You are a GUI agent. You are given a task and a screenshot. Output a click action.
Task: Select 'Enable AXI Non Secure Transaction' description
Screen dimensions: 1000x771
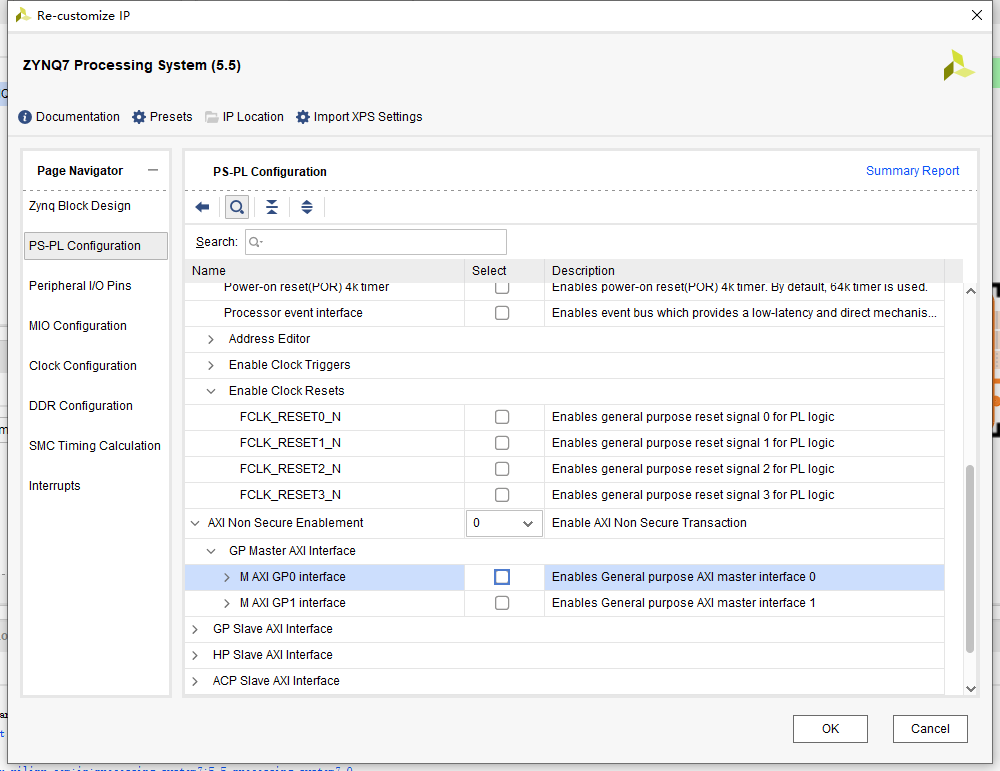coord(649,523)
